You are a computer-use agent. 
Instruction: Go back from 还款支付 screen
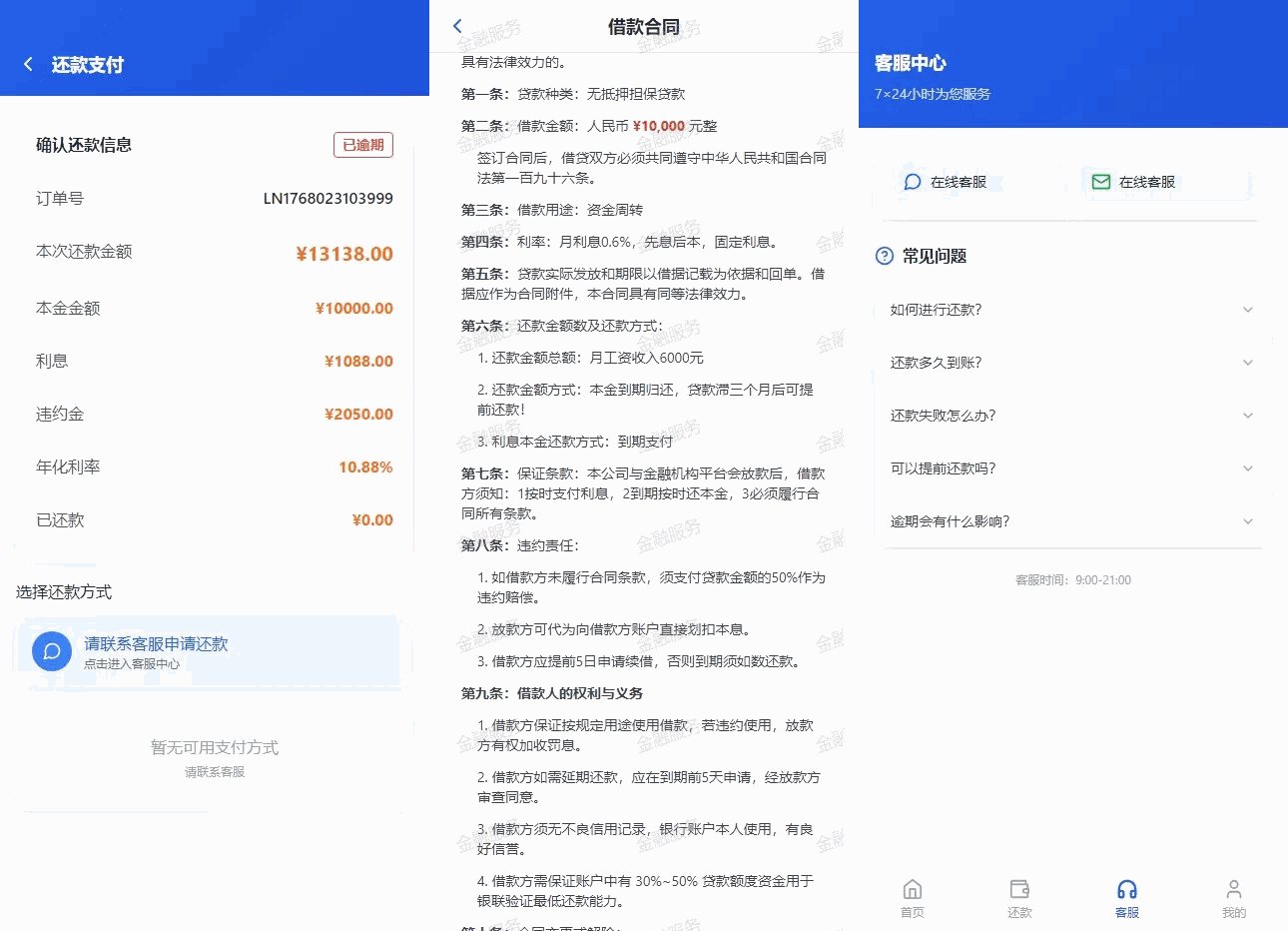27,63
